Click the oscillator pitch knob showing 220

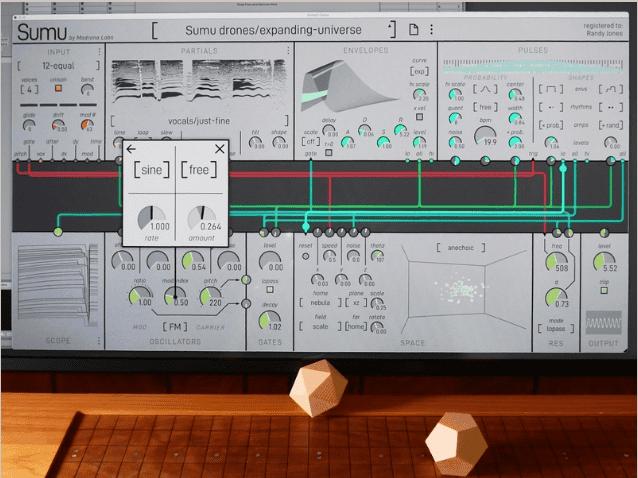click(x=210, y=297)
